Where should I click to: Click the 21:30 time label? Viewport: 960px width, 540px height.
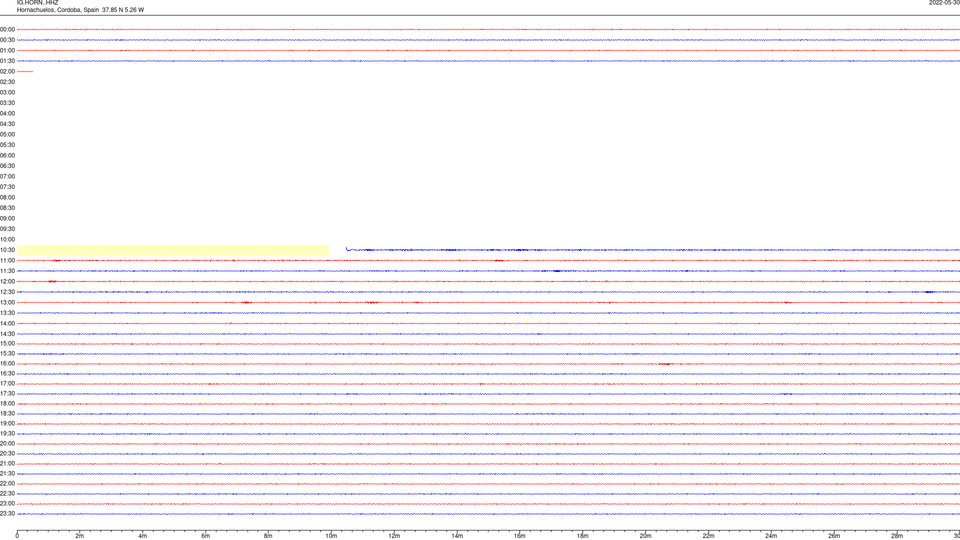click(7, 474)
